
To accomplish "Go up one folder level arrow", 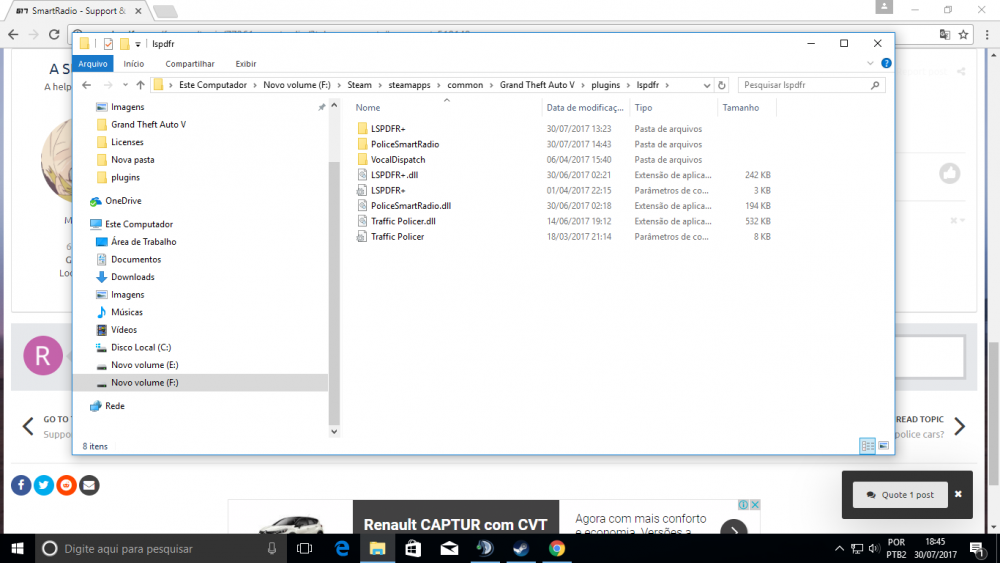I will point(140,85).
